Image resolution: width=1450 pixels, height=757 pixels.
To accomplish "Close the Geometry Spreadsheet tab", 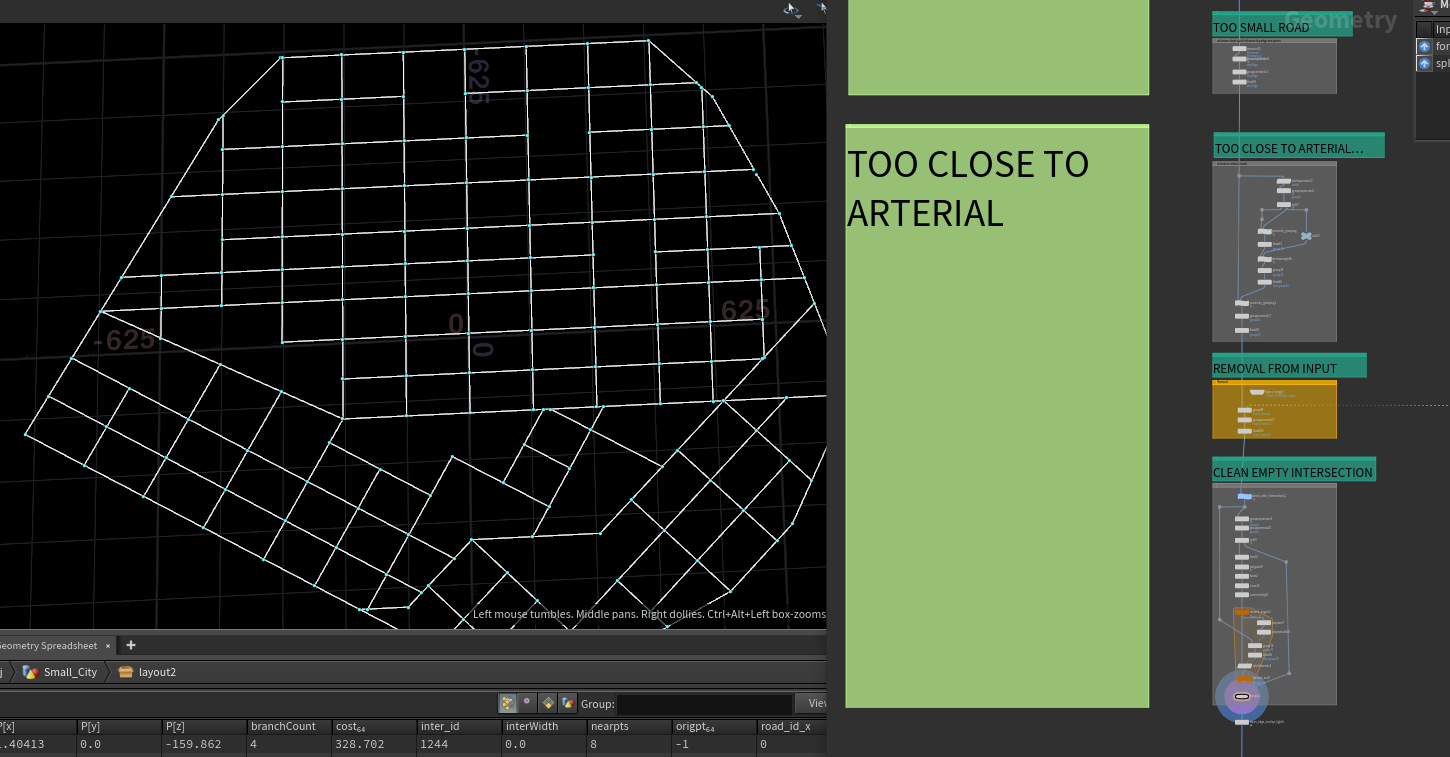I will pos(108,646).
